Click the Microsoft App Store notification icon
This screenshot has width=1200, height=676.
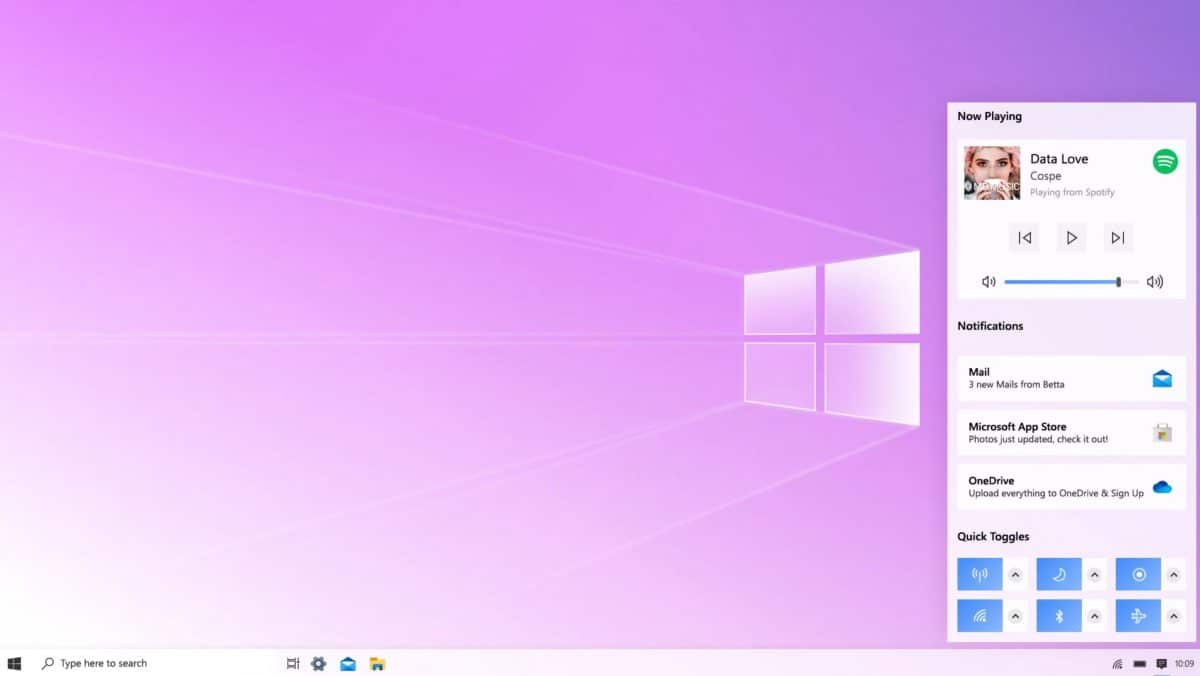point(1163,432)
